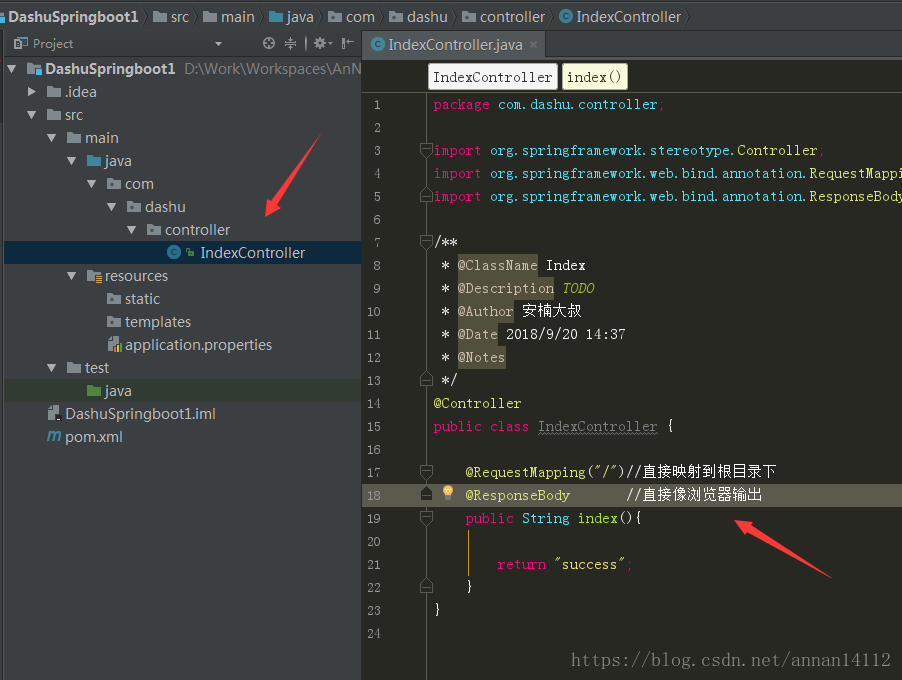The width and height of the screenshot is (902, 680).
Task: Click dashu in the navigation bar
Action: [419, 17]
